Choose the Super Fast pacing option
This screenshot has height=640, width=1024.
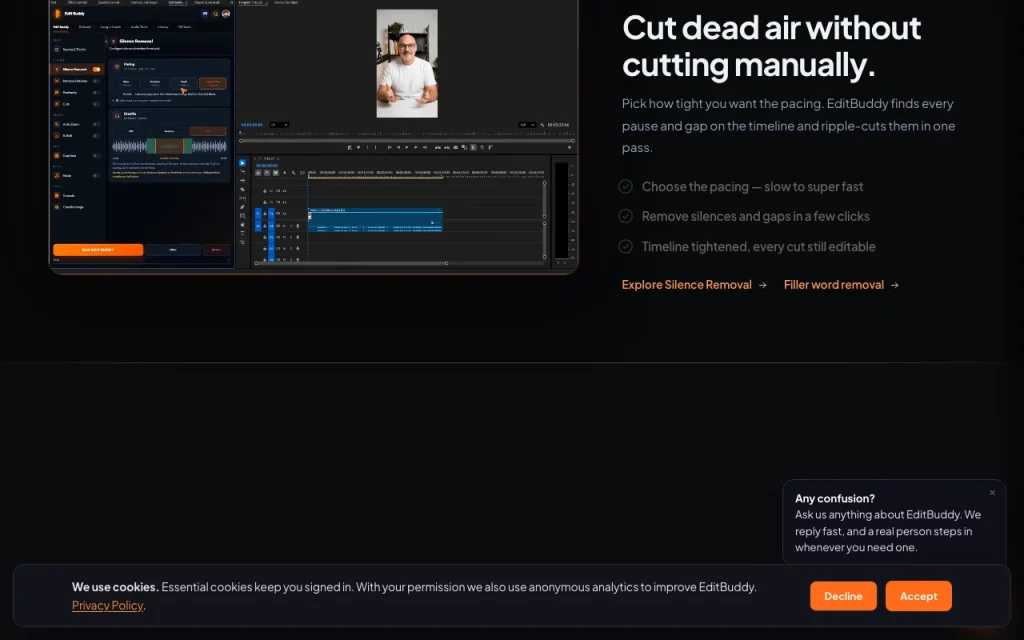213,84
